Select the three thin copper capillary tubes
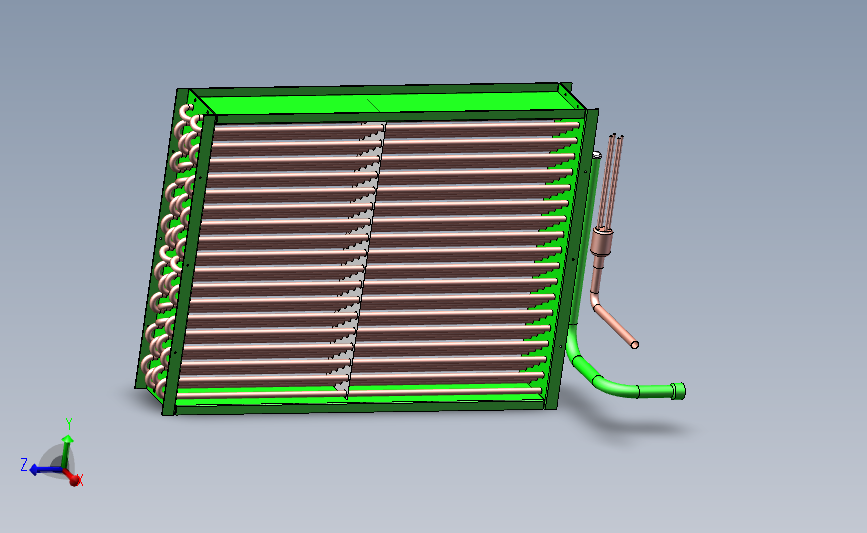This screenshot has width=867, height=533. 611,181
